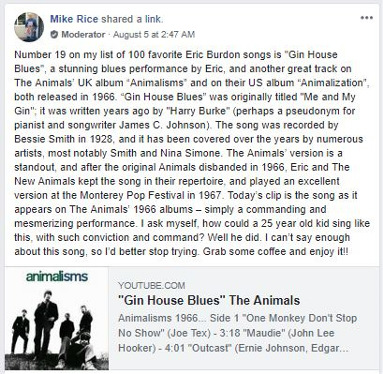This screenshot has height=374, width=383.
Task: Click the link preview description starting "Animalisms 1966"
Action: click(x=237, y=333)
